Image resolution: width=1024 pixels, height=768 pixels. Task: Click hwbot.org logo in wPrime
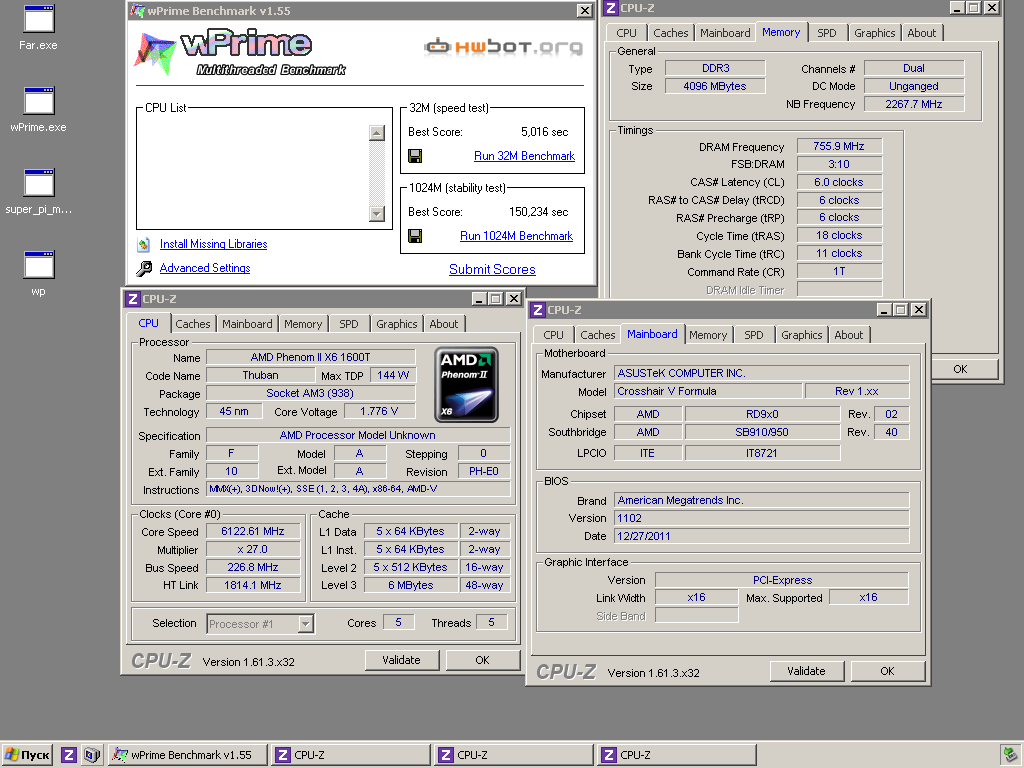coord(503,46)
